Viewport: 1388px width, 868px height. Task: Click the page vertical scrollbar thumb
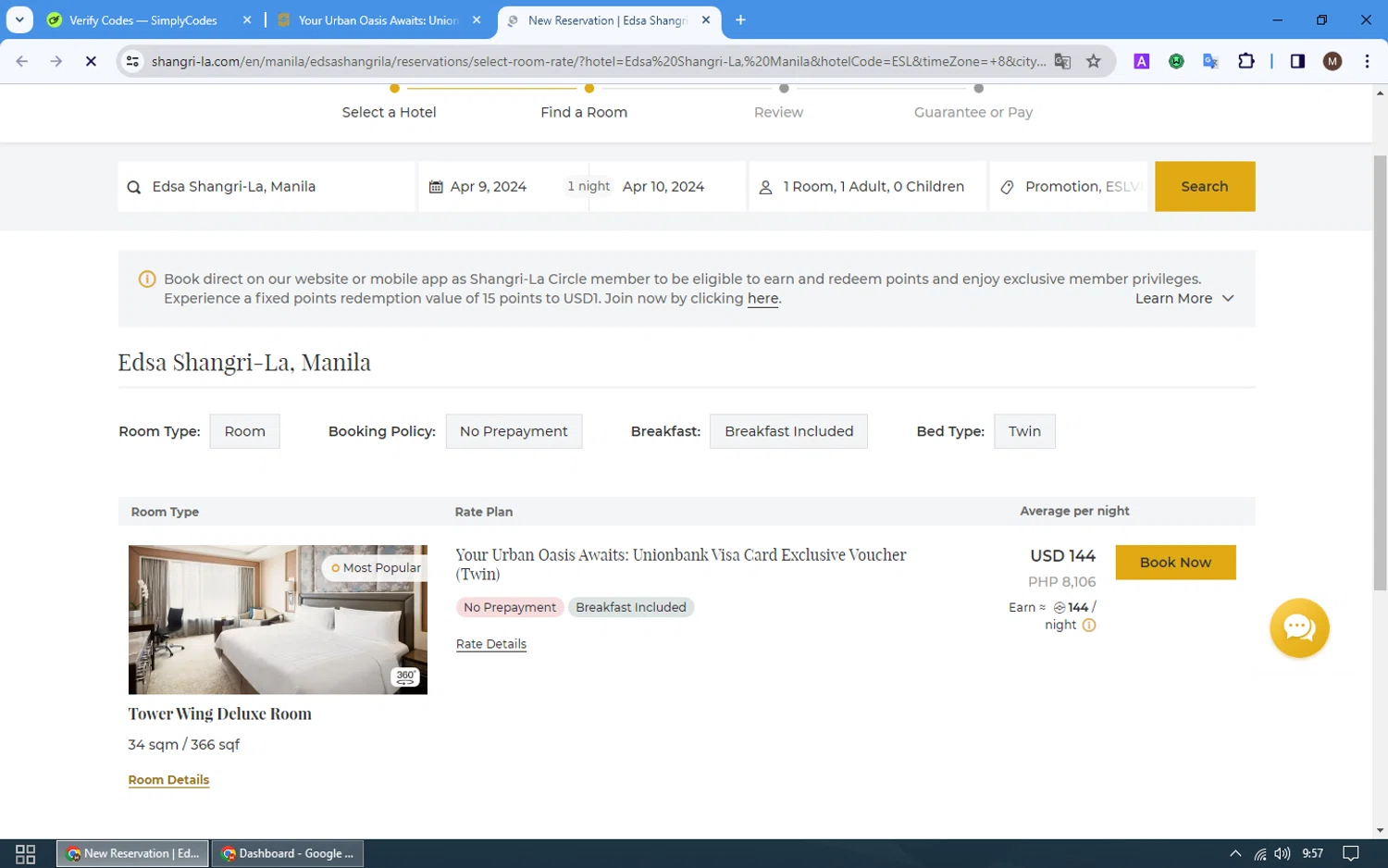tap(1381, 372)
